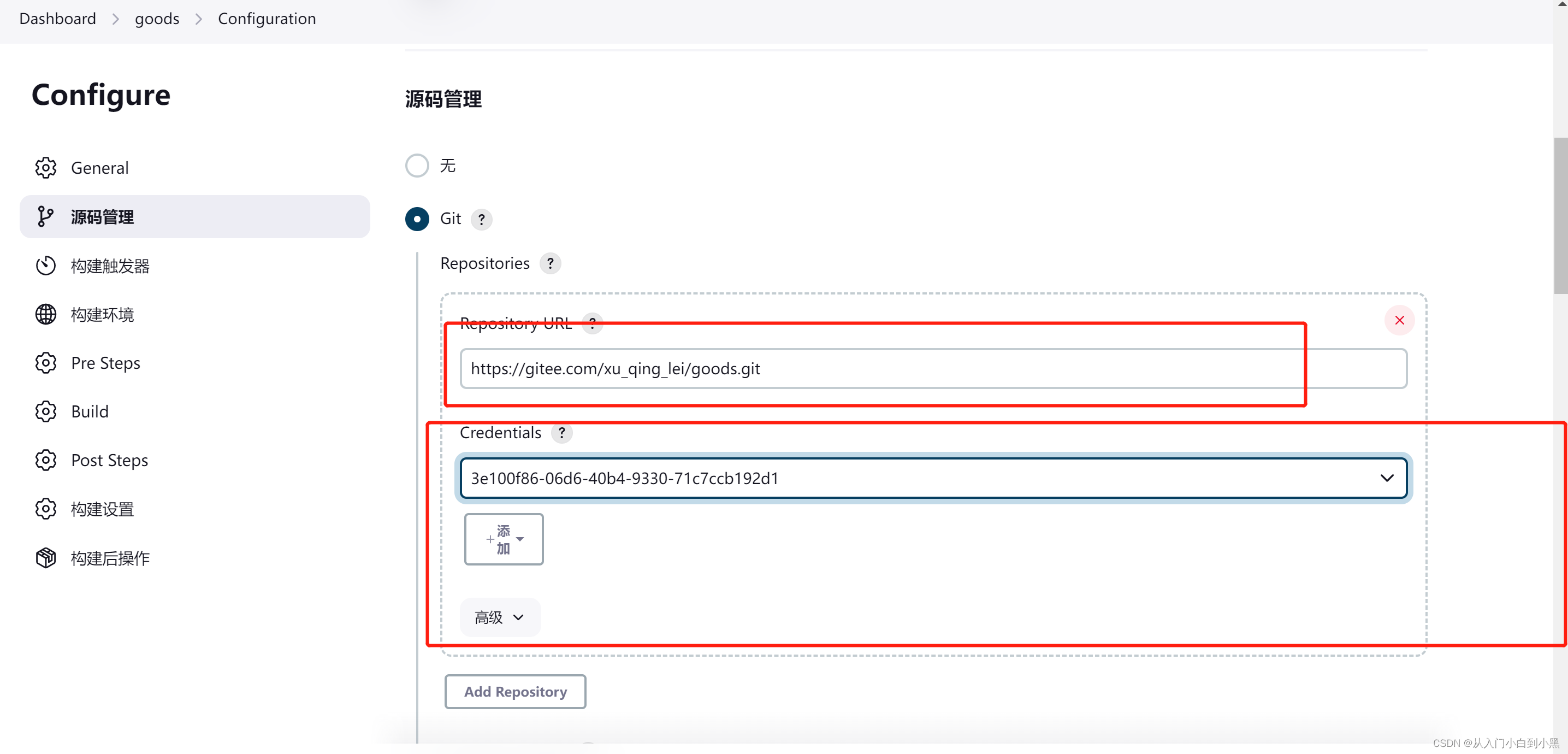1568x754 pixels.
Task: Open help for Credentials
Action: click(562, 432)
